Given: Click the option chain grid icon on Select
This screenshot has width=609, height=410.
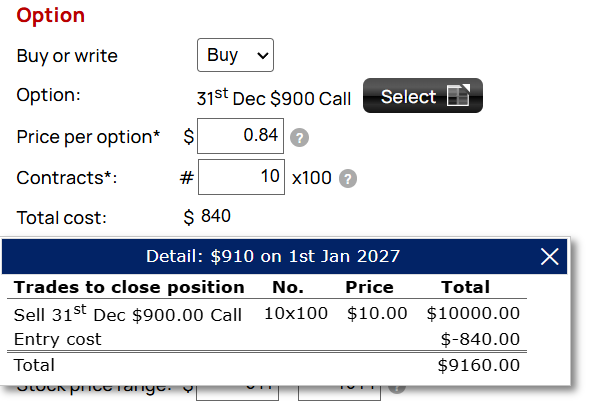Looking at the screenshot, I should tap(458, 95).
